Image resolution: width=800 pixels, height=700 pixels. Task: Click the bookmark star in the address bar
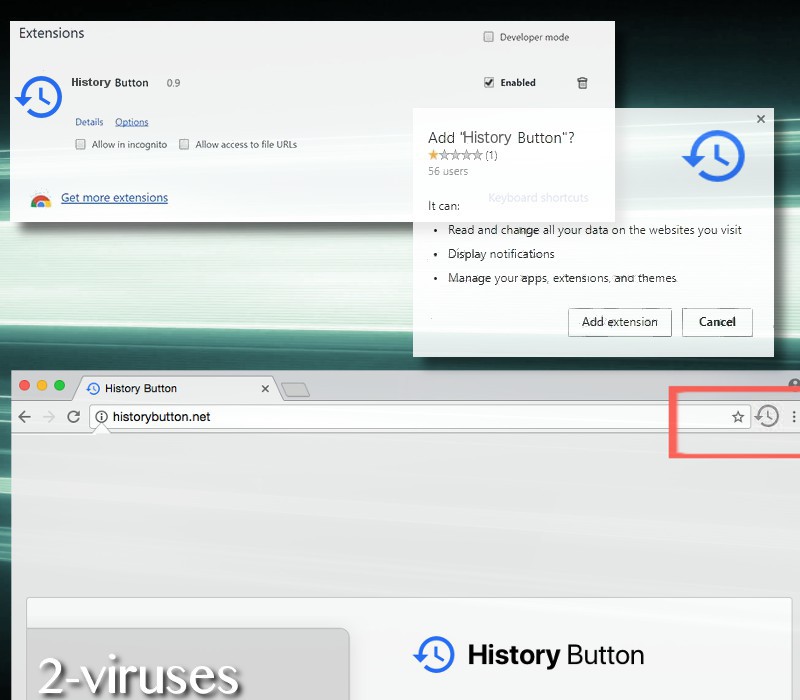pyautogui.click(x=738, y=417)
